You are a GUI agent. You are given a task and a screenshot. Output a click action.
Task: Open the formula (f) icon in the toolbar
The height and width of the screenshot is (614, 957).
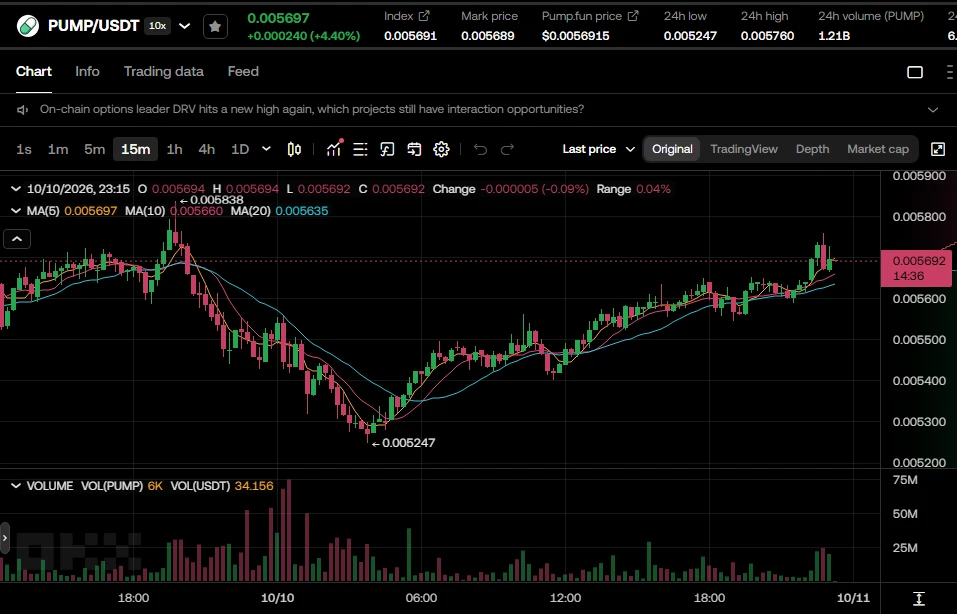[387, 149]
